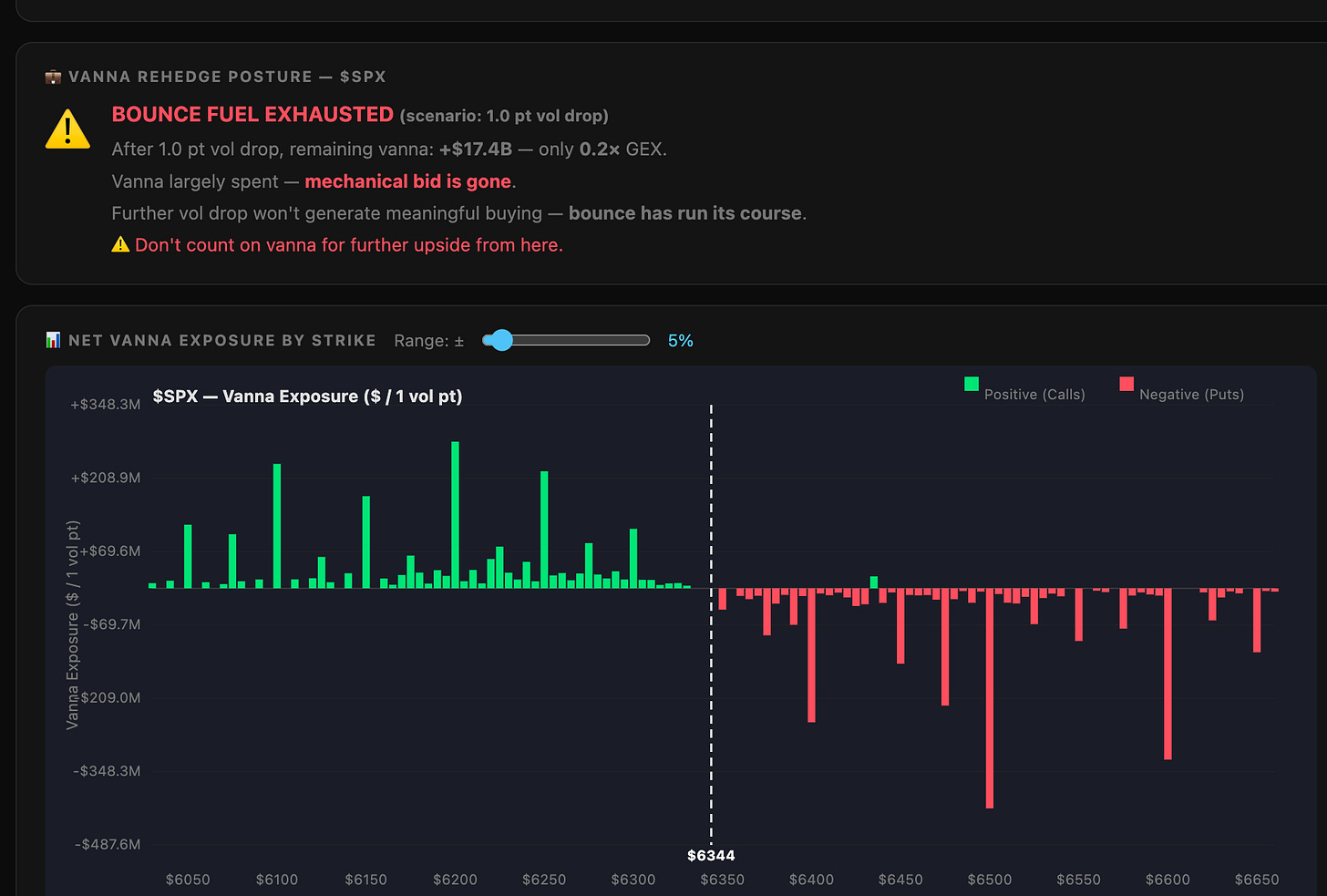The height and width of the screenshot is (896, 1327).
Task: Click the red "mechanical bid is gone" text
Action: (x=408, y=181)
